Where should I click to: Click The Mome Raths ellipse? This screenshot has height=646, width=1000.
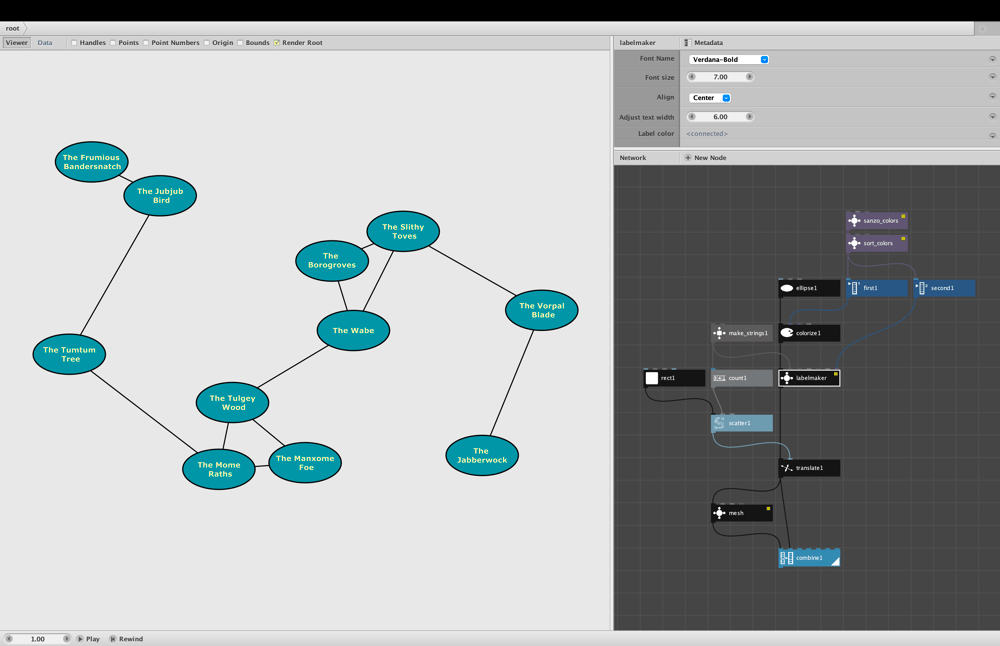pyautogui.click(x=219, y=469)
